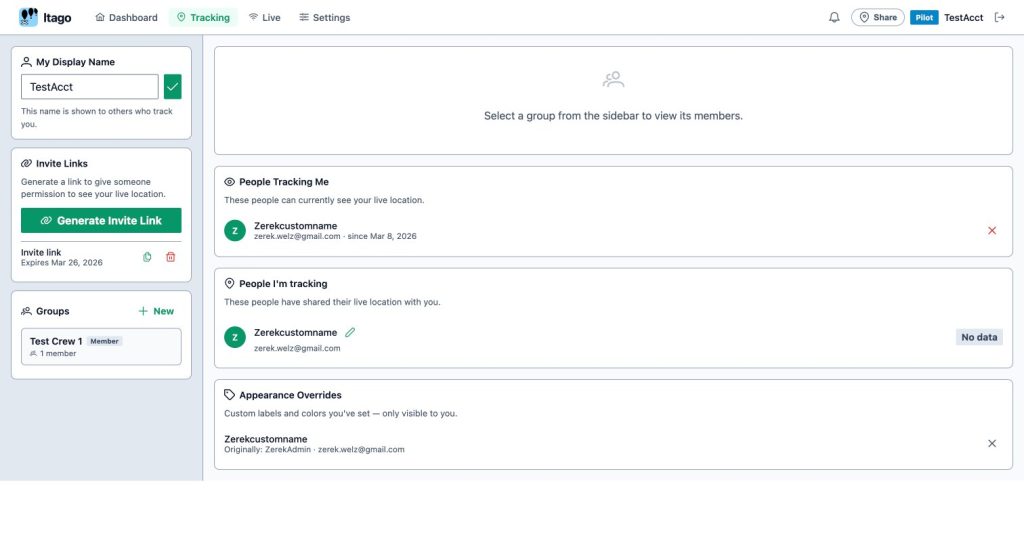The height and width of the screenshot is (543, 1024).
Task: Click into the display name field
Action: click(90, 87)
